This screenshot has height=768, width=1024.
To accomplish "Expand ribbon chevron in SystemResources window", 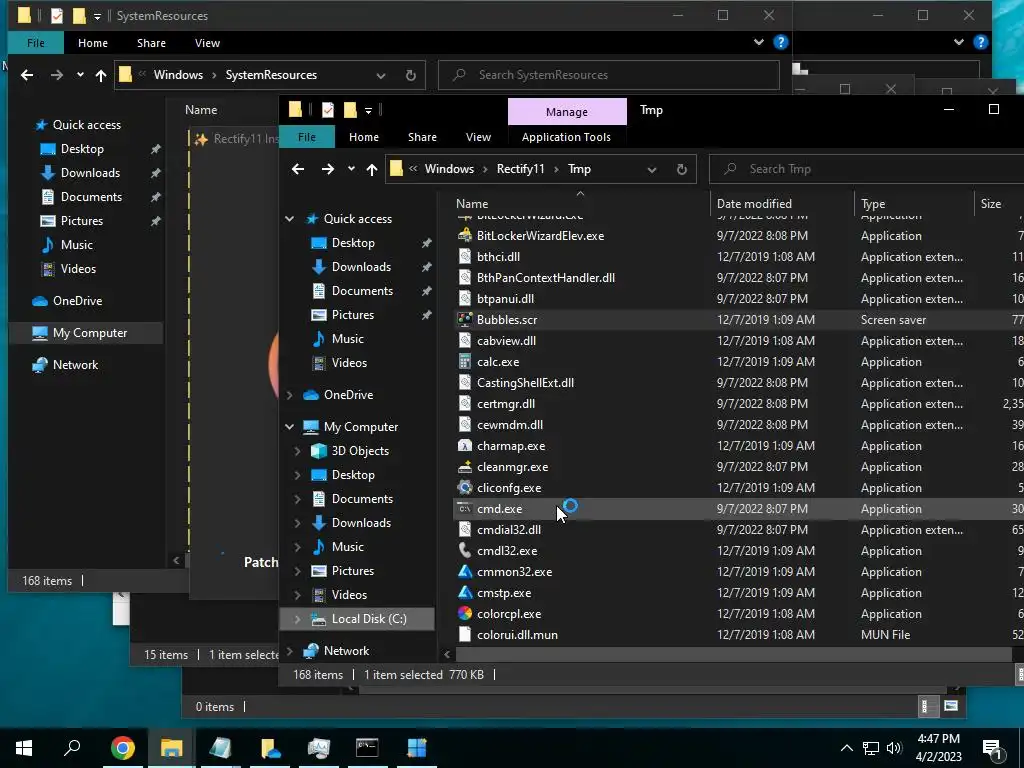I will point(759,42).
